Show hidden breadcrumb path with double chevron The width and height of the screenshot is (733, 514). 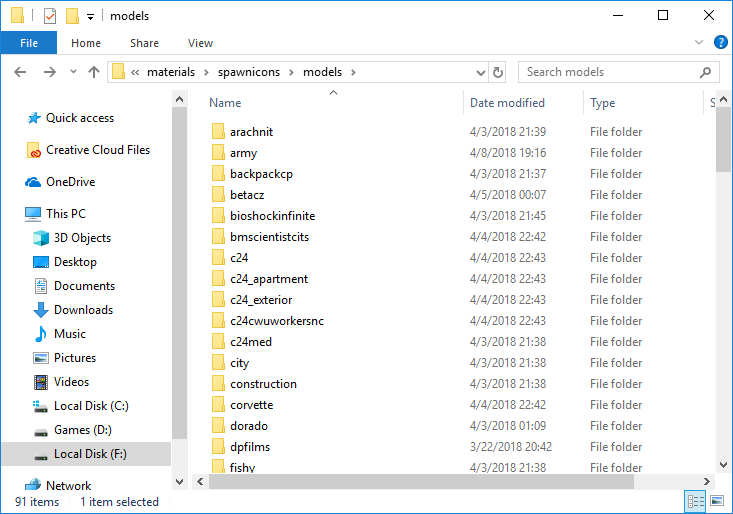click(135, 72)
